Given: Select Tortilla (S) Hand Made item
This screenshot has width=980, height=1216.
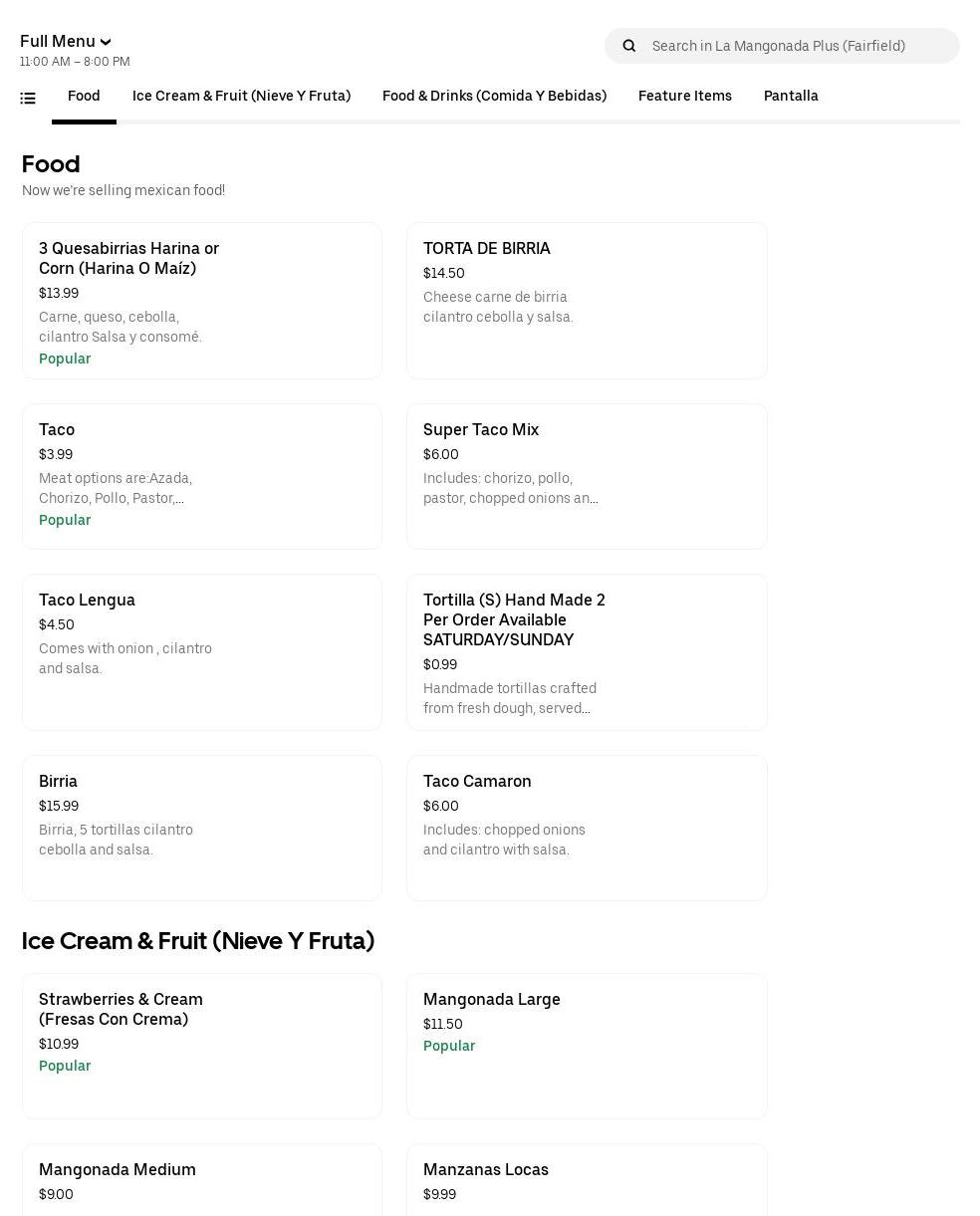Looking at the screenshot, I should point(587,652).
